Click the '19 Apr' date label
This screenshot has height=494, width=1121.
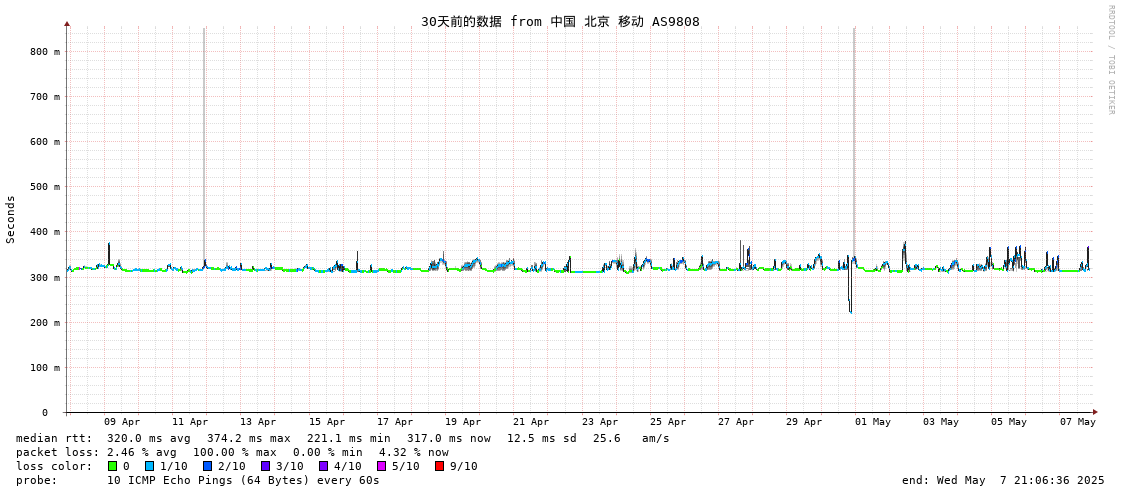tap(463, 422)
